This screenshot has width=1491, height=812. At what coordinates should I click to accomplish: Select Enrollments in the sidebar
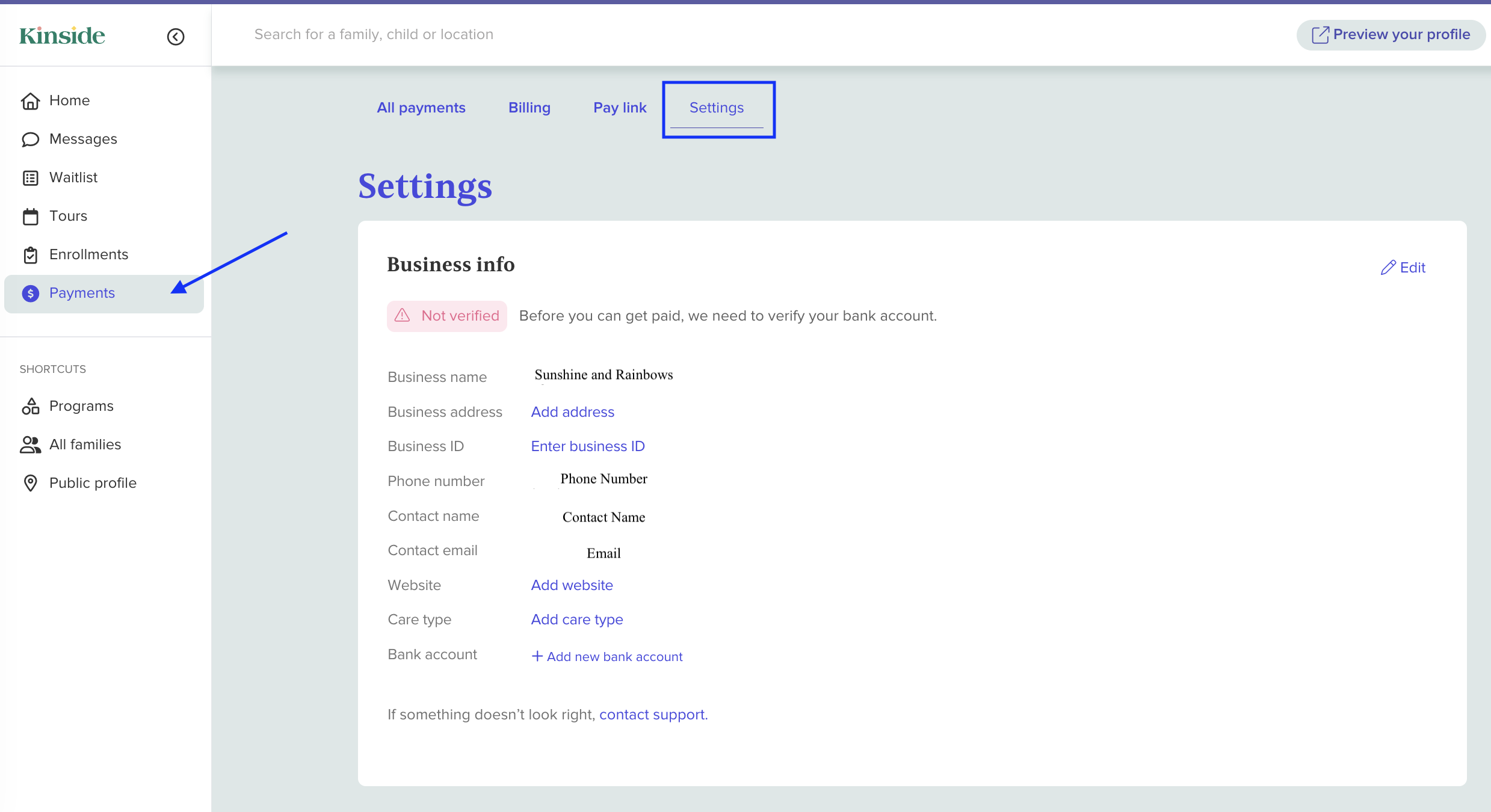point(104,254)
